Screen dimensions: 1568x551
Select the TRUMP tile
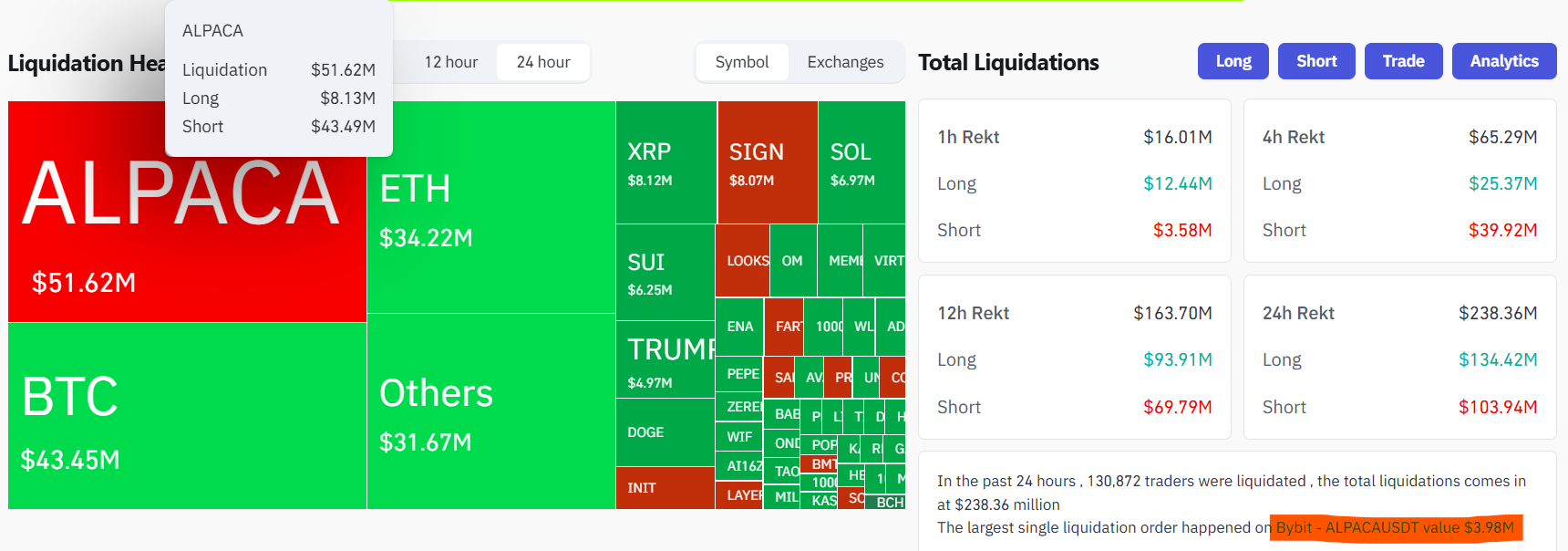click(665, 359)
